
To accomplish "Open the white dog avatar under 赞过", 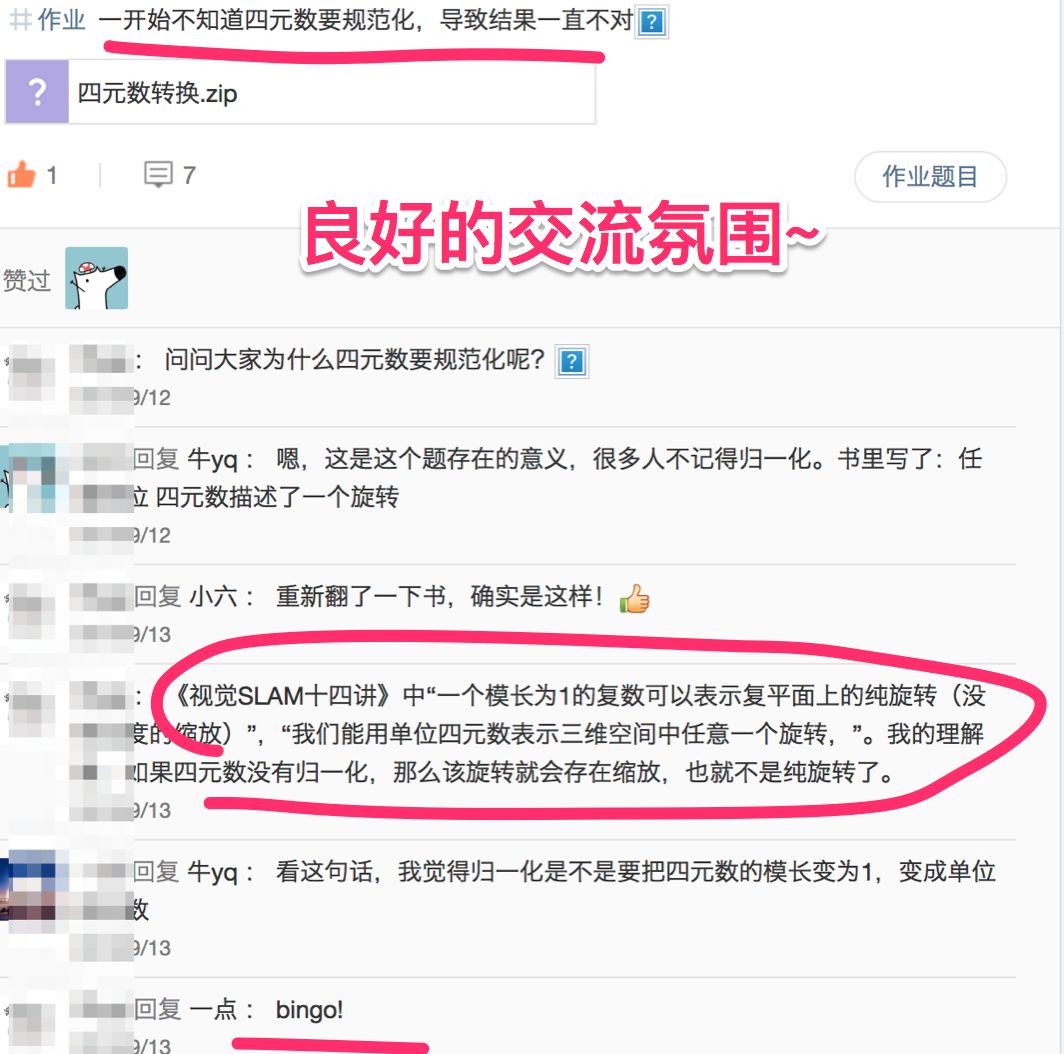I will click(x=96, y=278).
